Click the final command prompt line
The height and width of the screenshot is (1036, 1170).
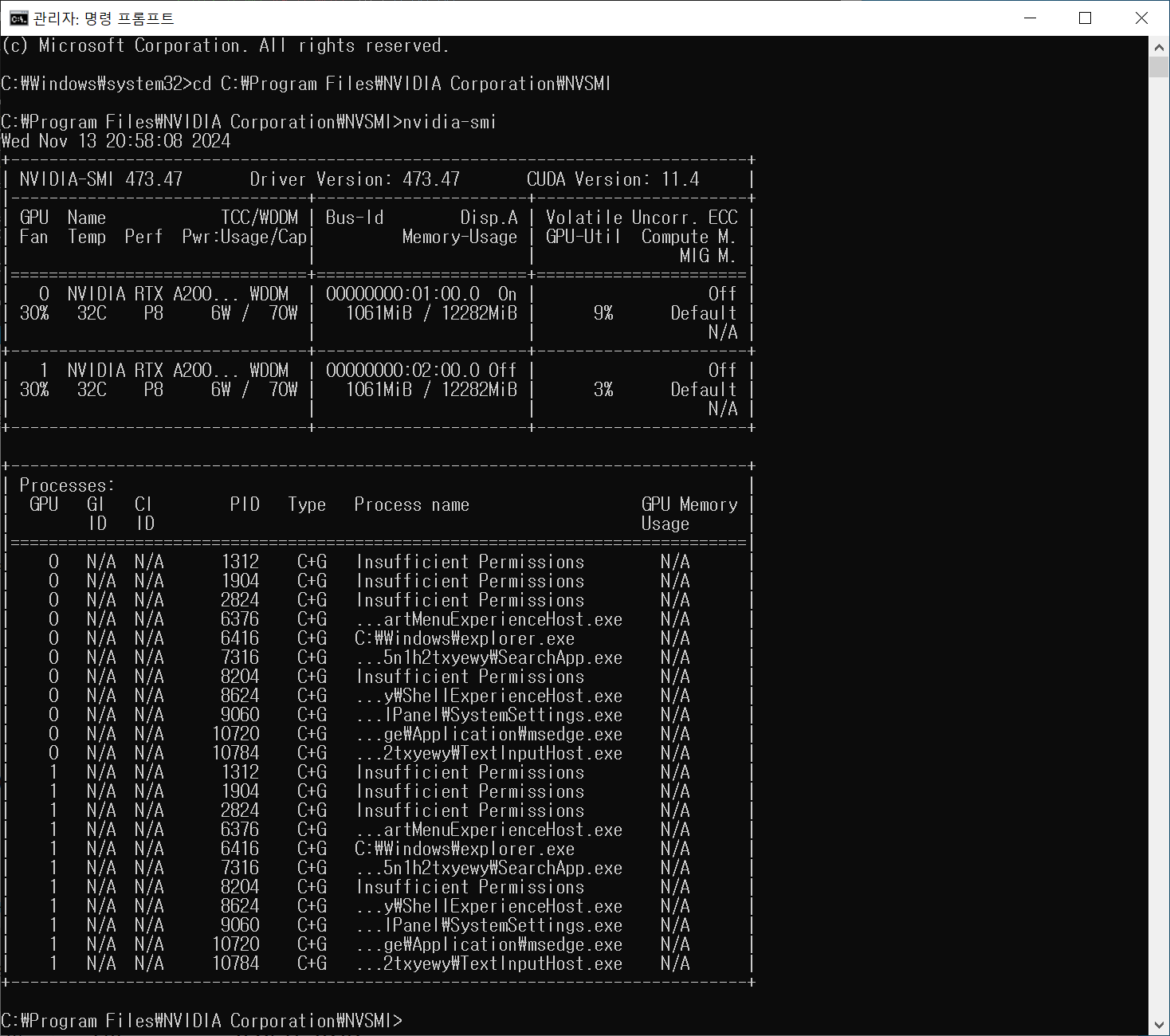[202, 1021]
